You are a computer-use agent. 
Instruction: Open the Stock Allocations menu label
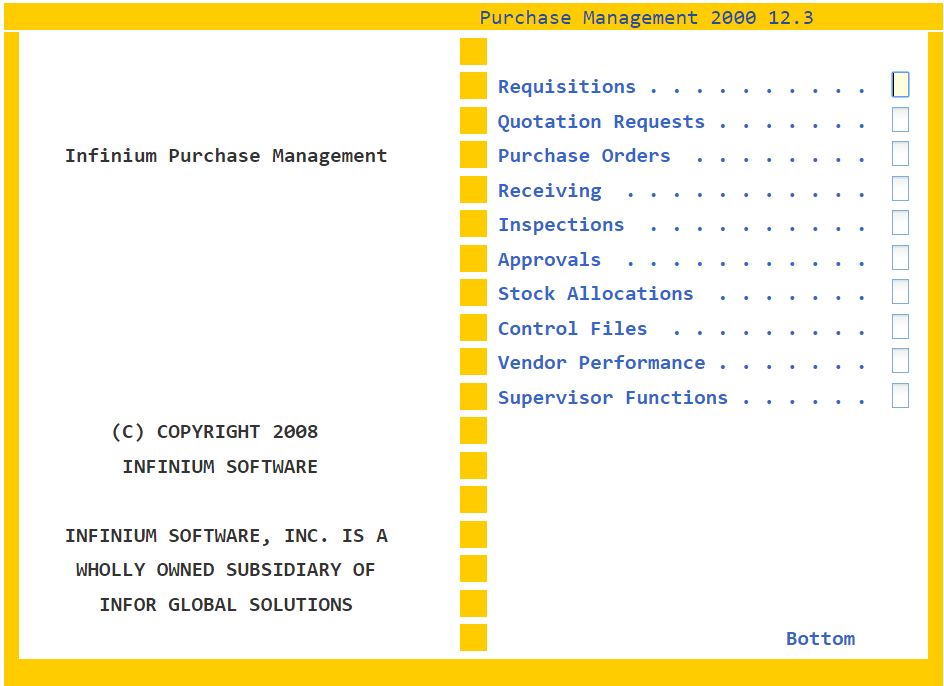click(595, 294)
